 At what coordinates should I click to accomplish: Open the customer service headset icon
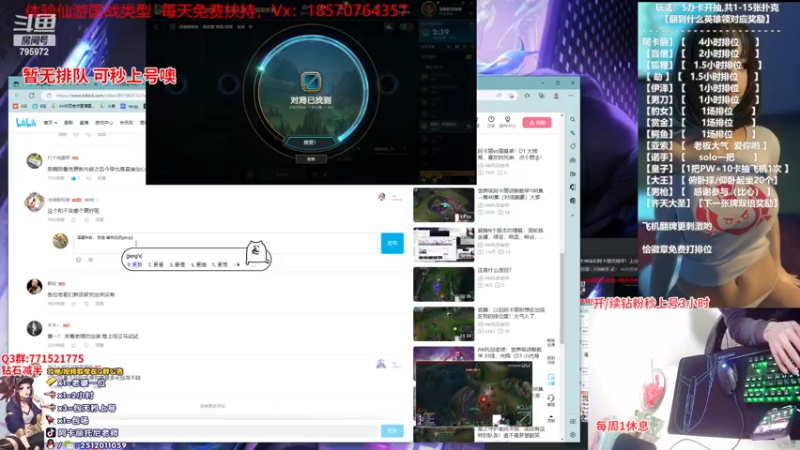(x=551, y=398)
